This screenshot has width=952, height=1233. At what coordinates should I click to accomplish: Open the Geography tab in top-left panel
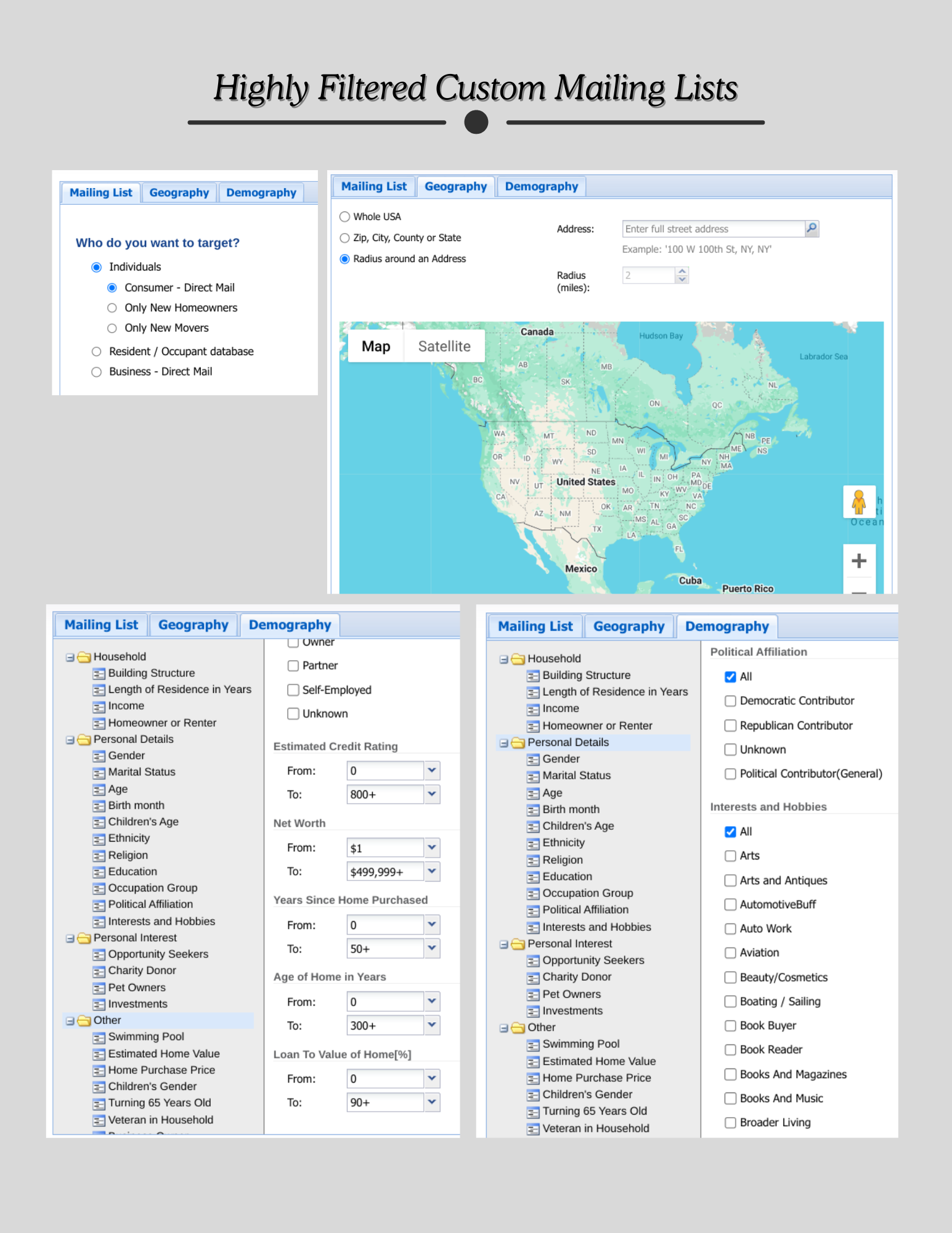(x=179, y=193)
